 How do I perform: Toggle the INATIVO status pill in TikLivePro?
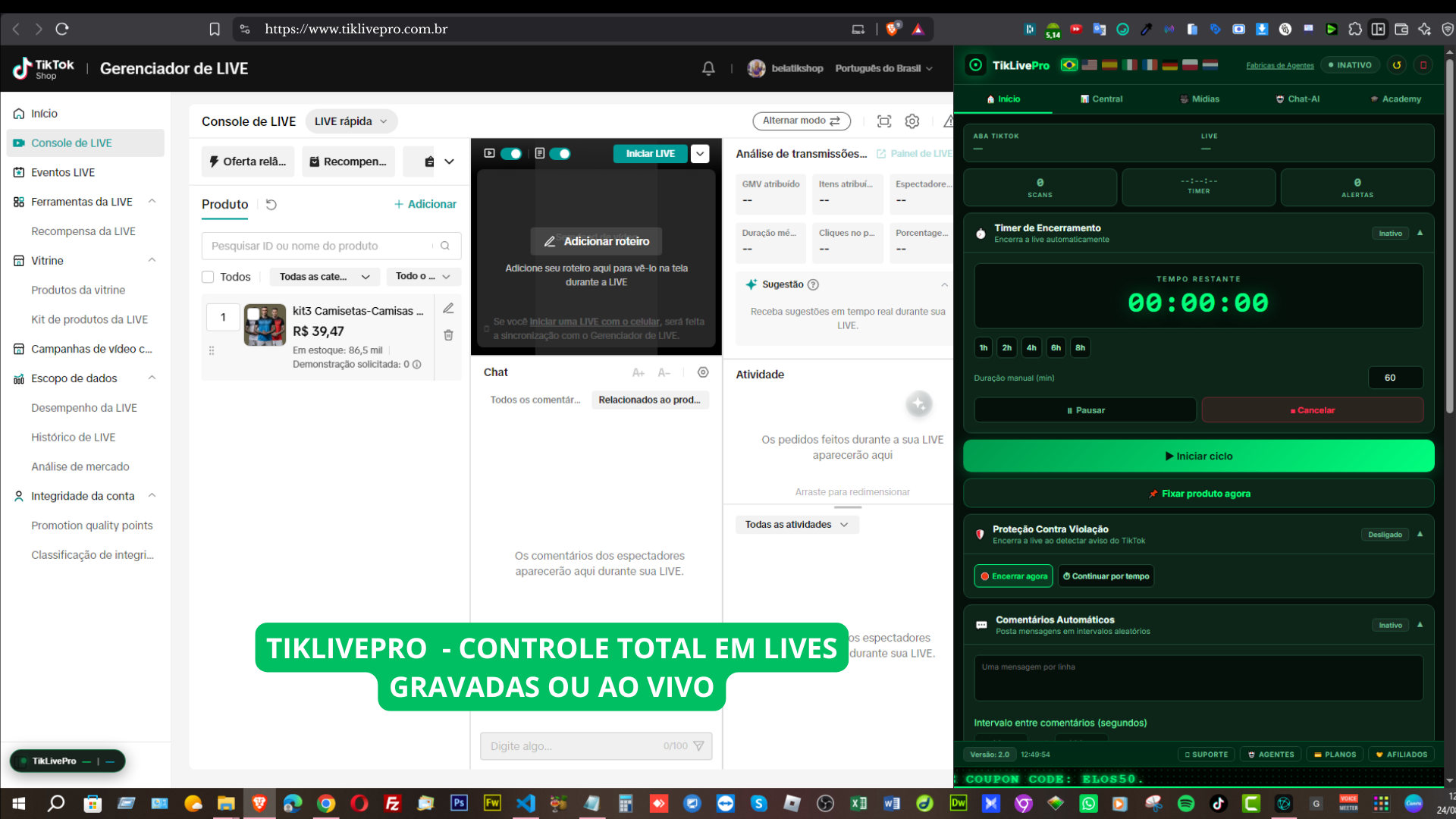(1350, 65)
